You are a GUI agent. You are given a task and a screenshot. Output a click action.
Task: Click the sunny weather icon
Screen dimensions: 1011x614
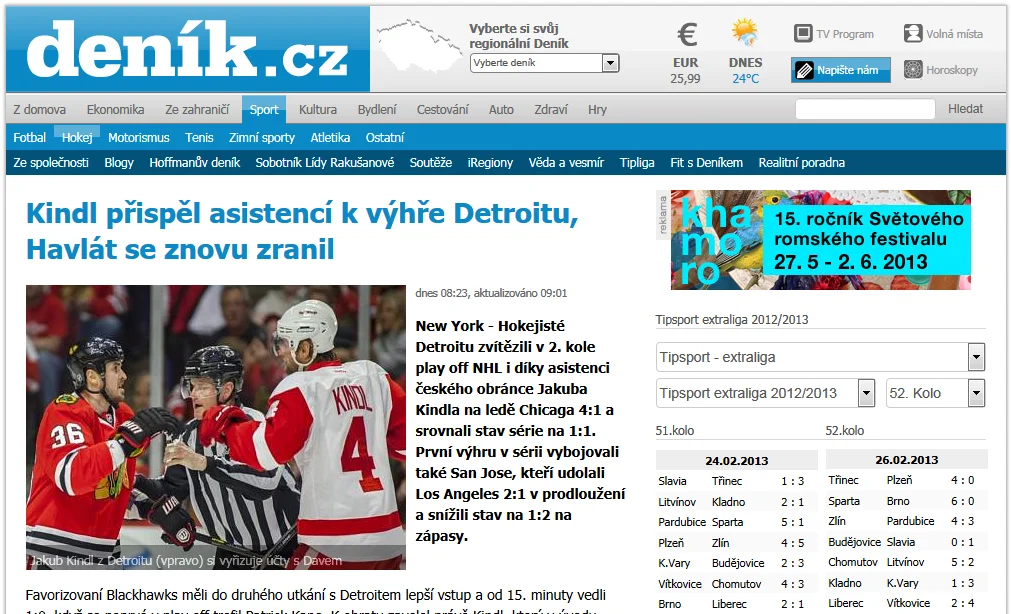point(745,32)
